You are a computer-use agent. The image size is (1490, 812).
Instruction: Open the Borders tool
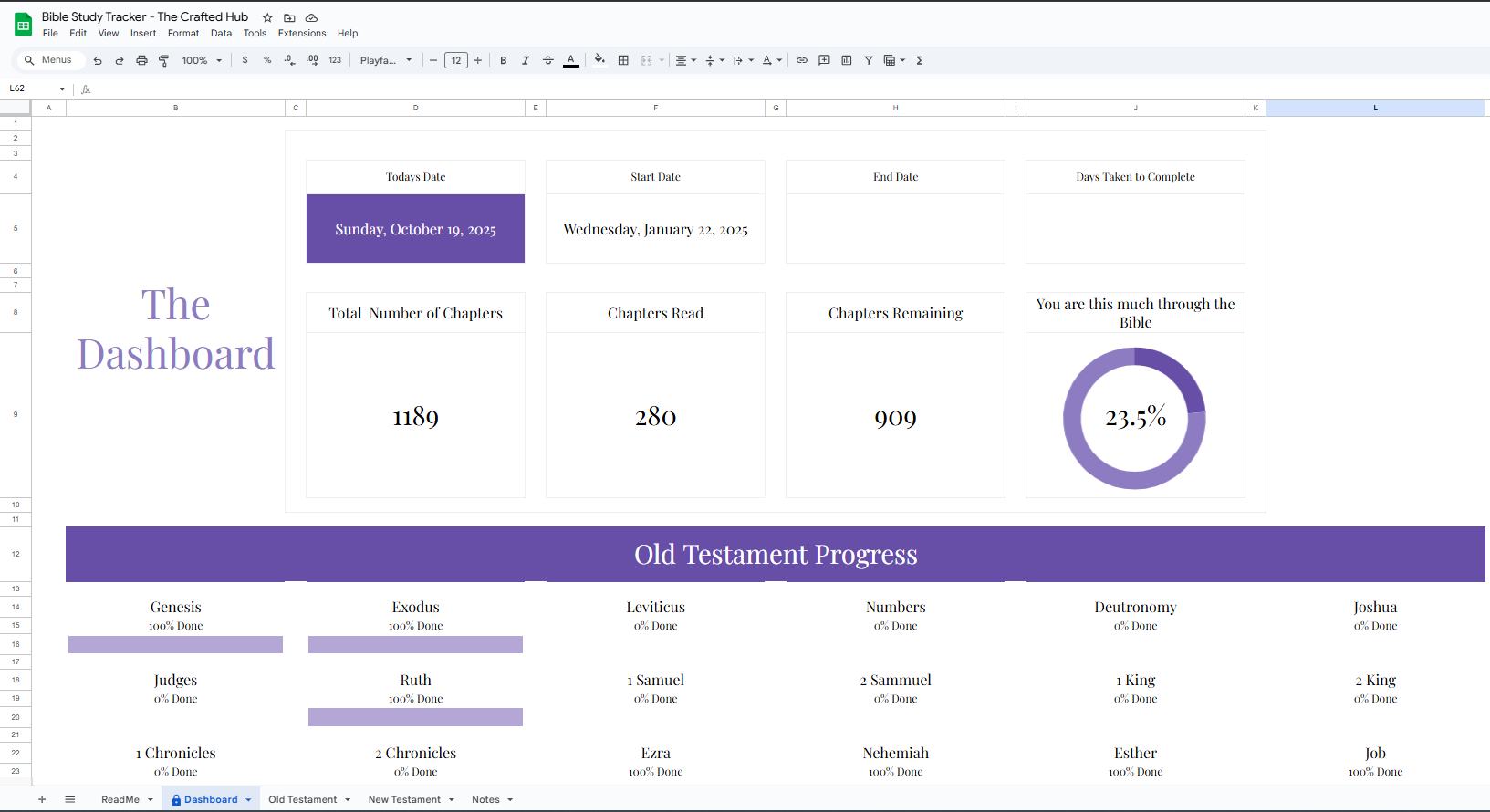tap(623, 60)
